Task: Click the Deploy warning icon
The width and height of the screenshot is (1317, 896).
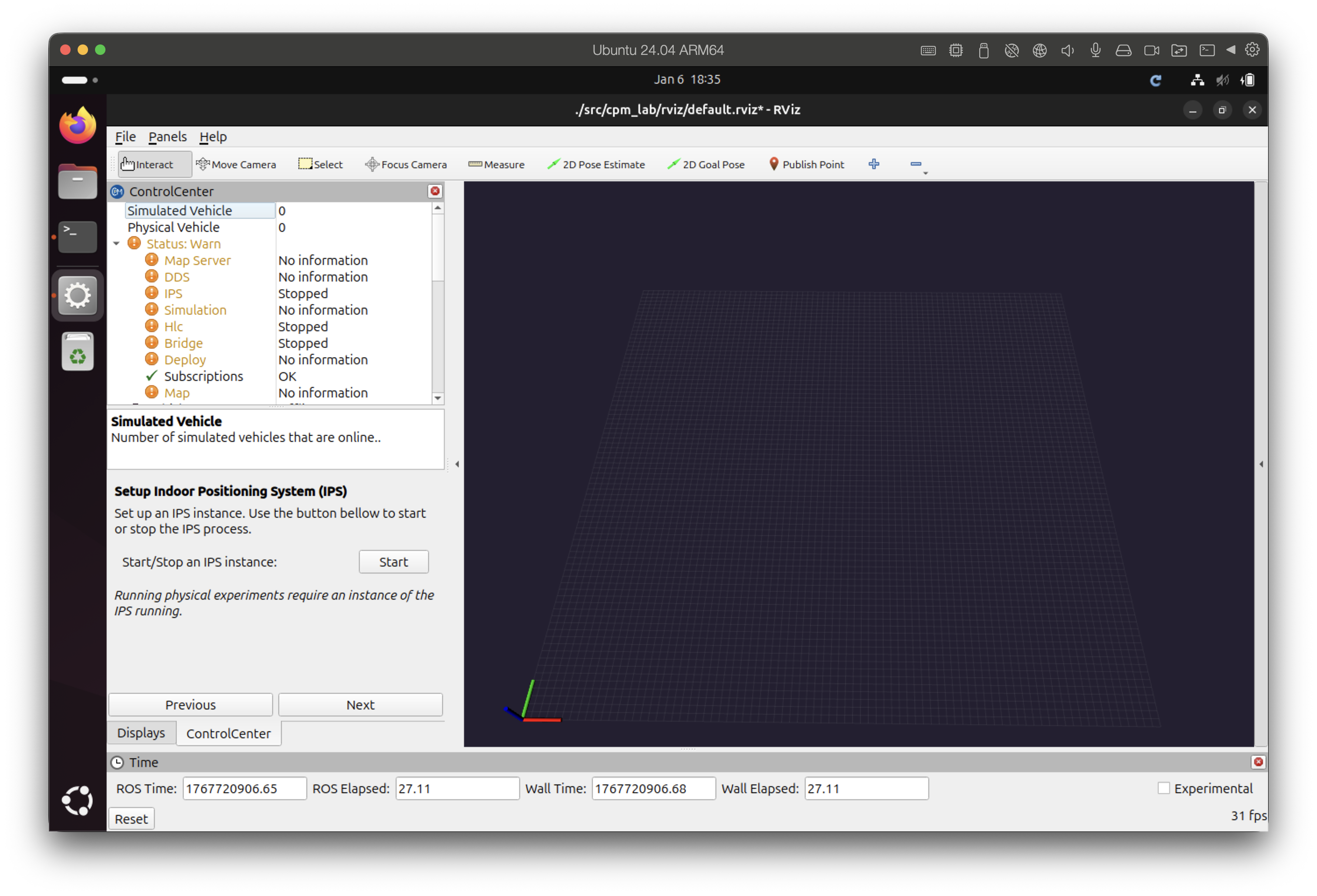Action: click(151, 359)
